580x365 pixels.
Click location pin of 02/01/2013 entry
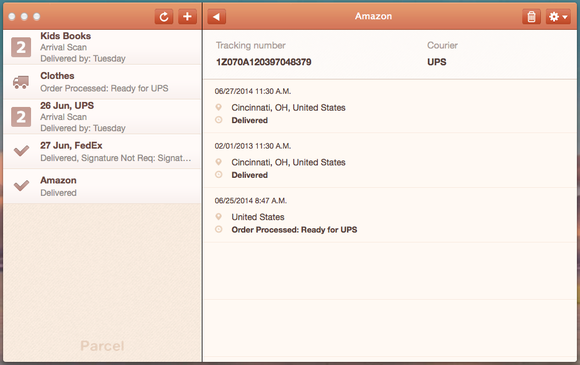pyautogui.click(x=219, y=162)
